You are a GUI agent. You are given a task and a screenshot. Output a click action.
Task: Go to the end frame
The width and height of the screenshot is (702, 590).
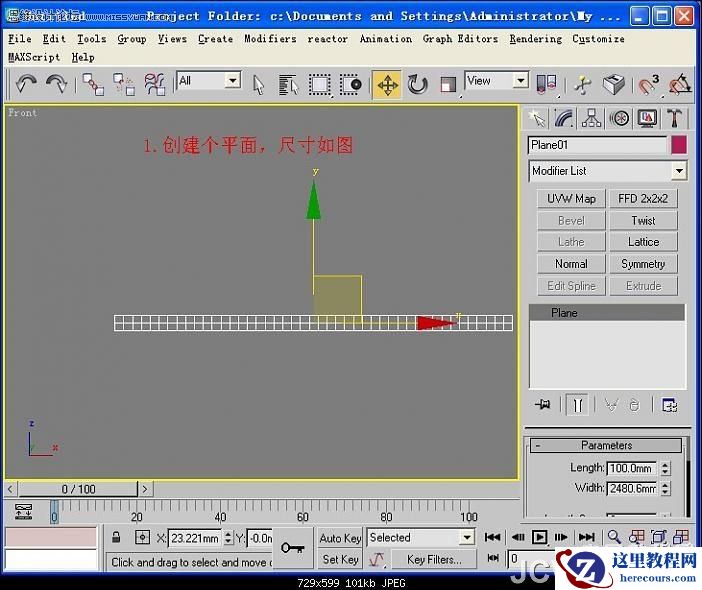point(586,537)
